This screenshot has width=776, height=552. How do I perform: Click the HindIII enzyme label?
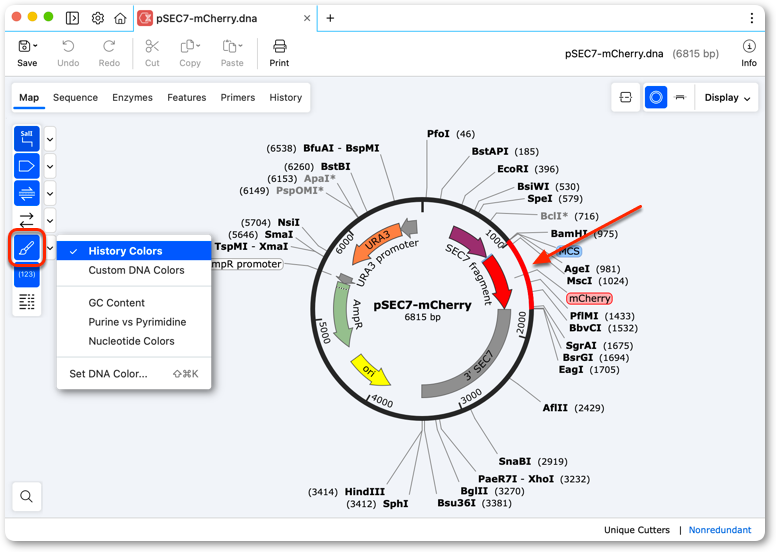(x=364, y=492)
